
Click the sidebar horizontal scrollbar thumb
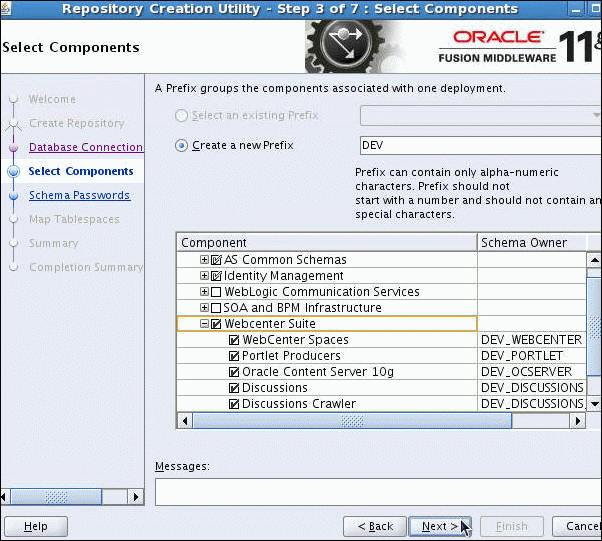56,497
